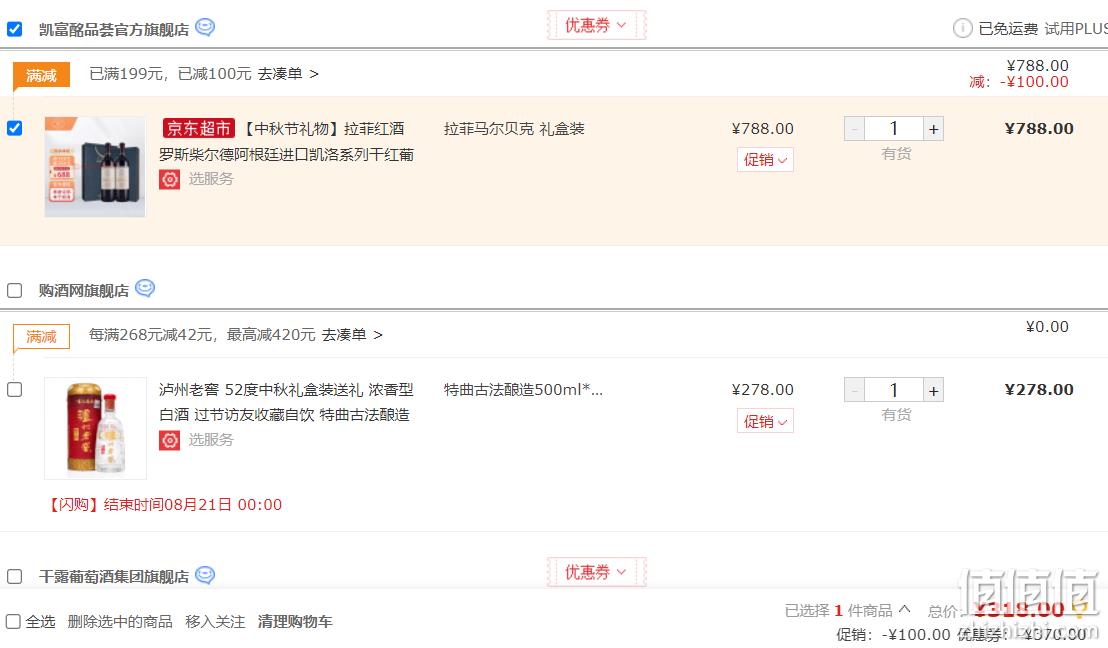Click 移入关注
Viewport: 1108px width, 648px height.
215,621
